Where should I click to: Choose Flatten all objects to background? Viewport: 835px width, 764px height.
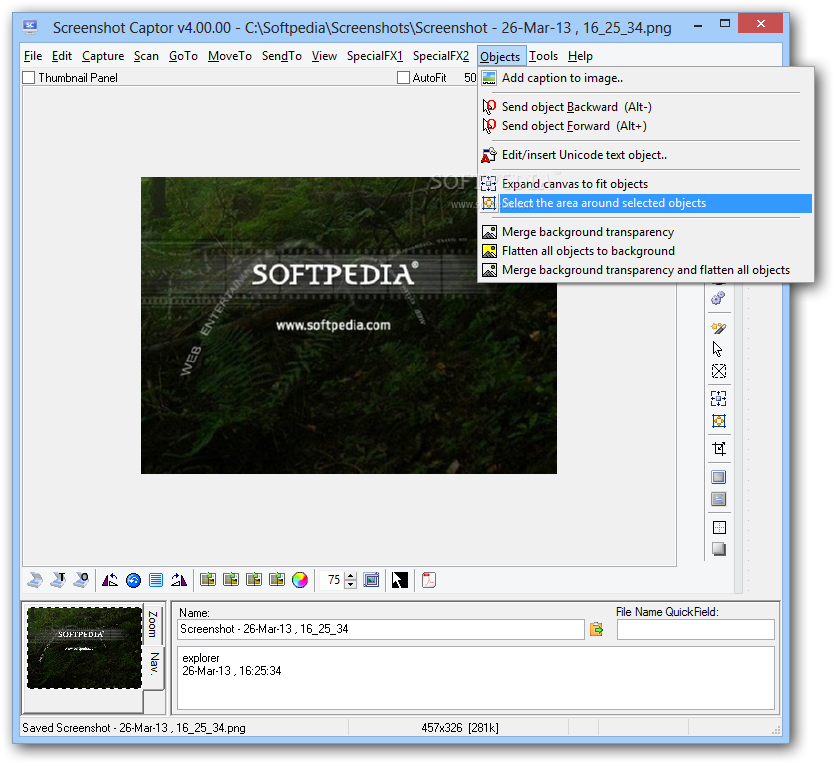click(645, 251)
